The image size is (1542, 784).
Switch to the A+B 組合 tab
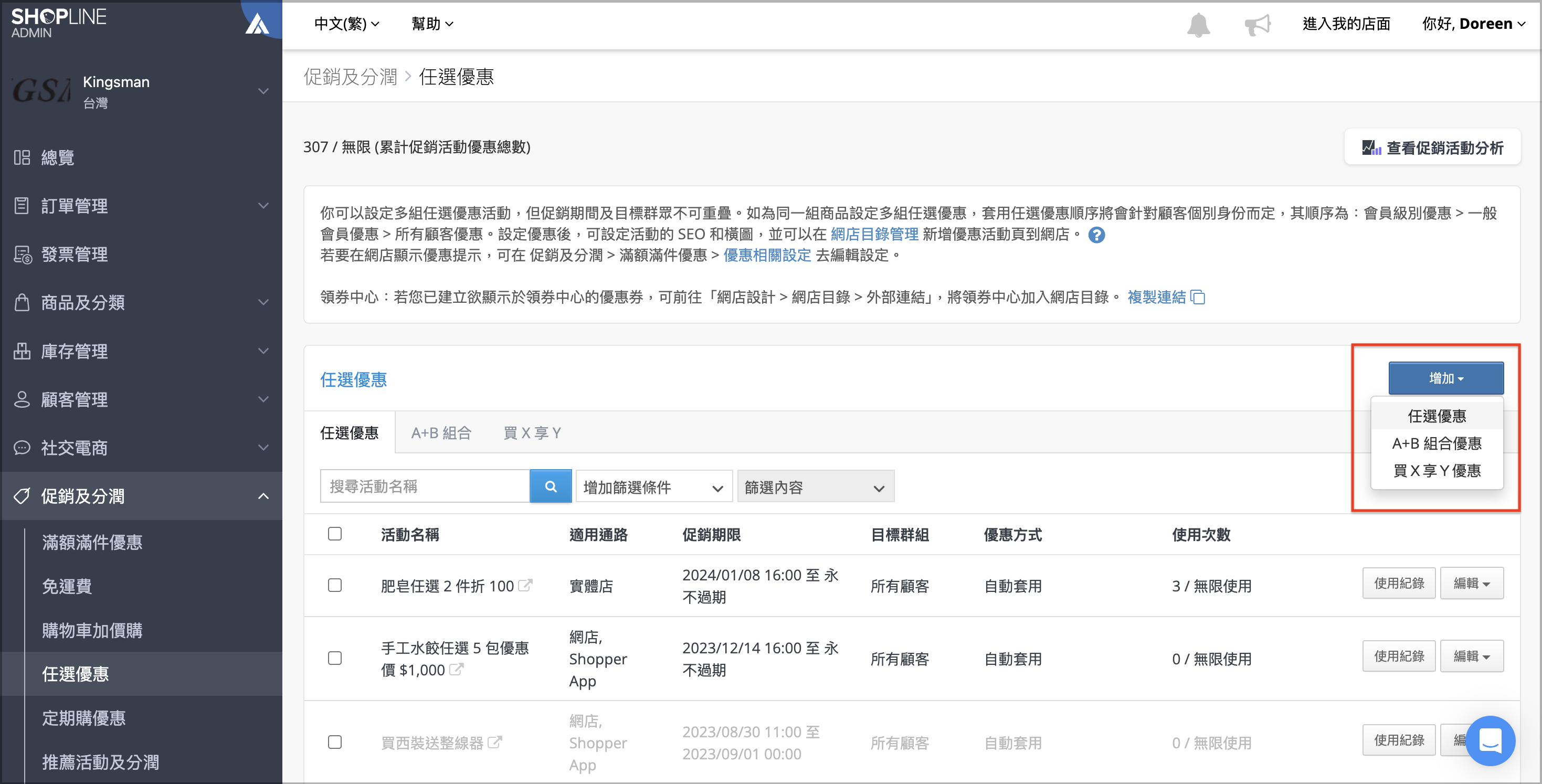pos(441,433)
